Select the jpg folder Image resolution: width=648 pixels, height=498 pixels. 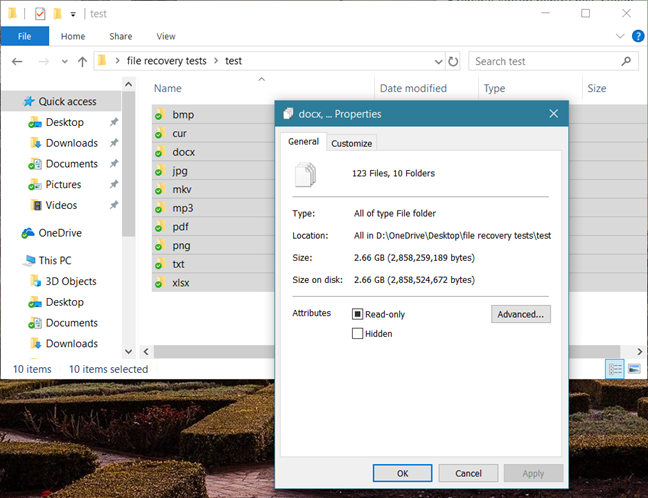[x=180, y=171]
